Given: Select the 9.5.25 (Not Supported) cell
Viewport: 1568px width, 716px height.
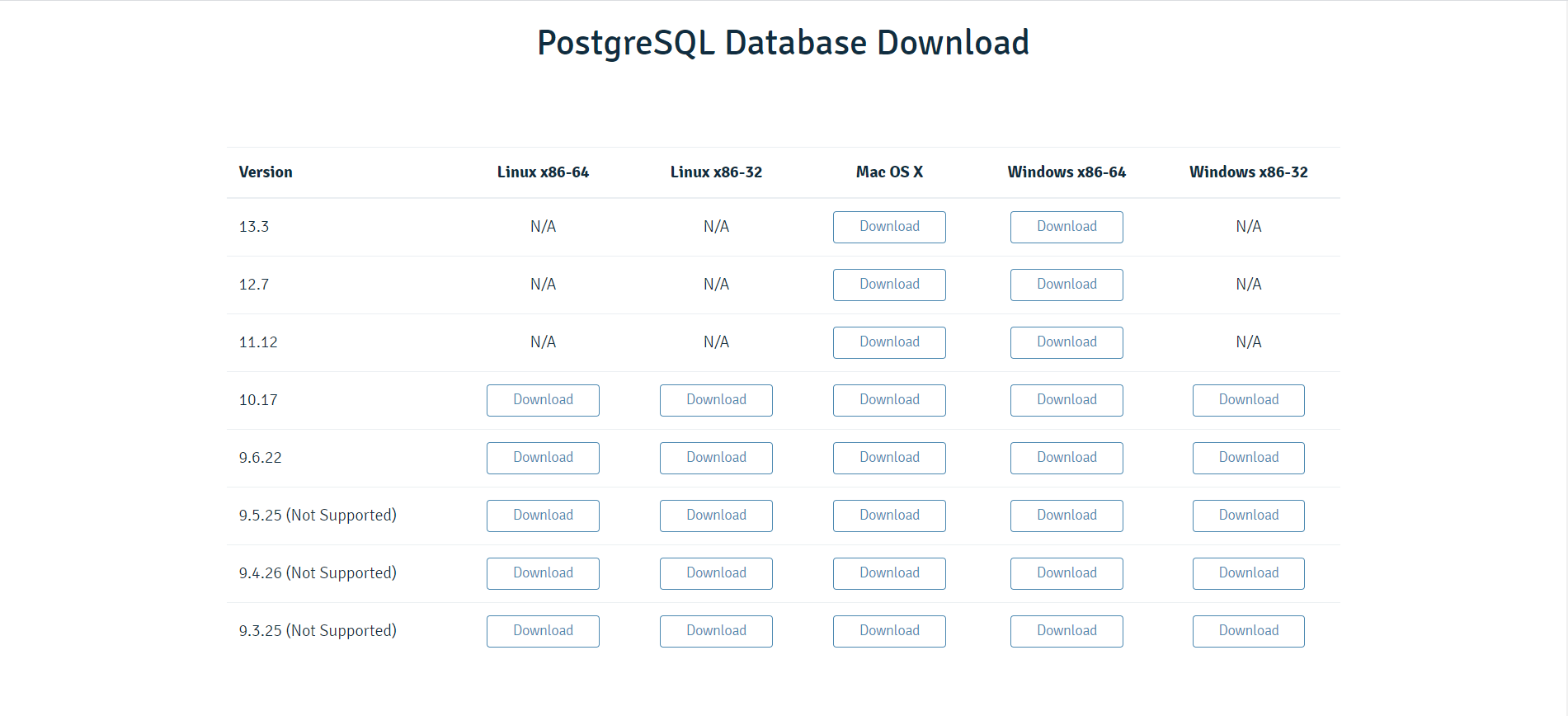Looking at the screenshot, I should click(318, 516).
